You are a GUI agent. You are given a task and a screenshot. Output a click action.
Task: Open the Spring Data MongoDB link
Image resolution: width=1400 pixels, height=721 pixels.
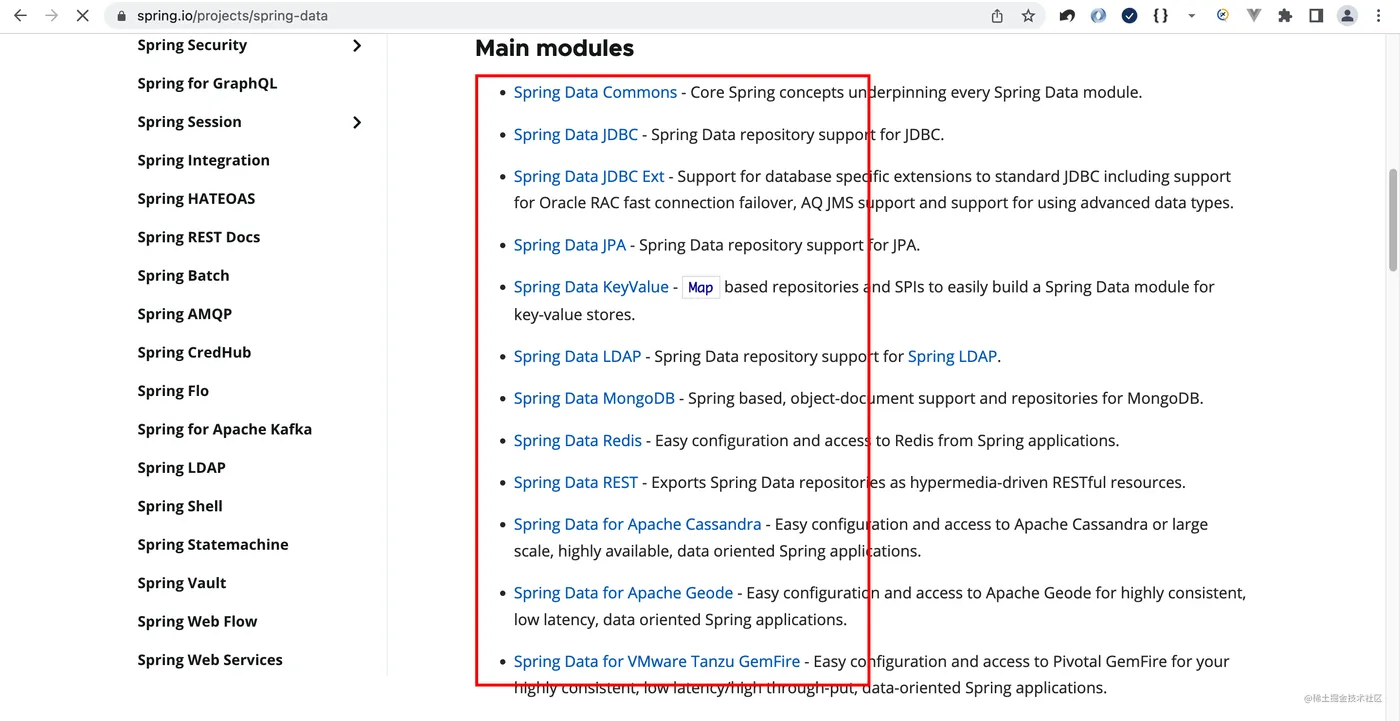pyautogui.click(x=594, y=398)
